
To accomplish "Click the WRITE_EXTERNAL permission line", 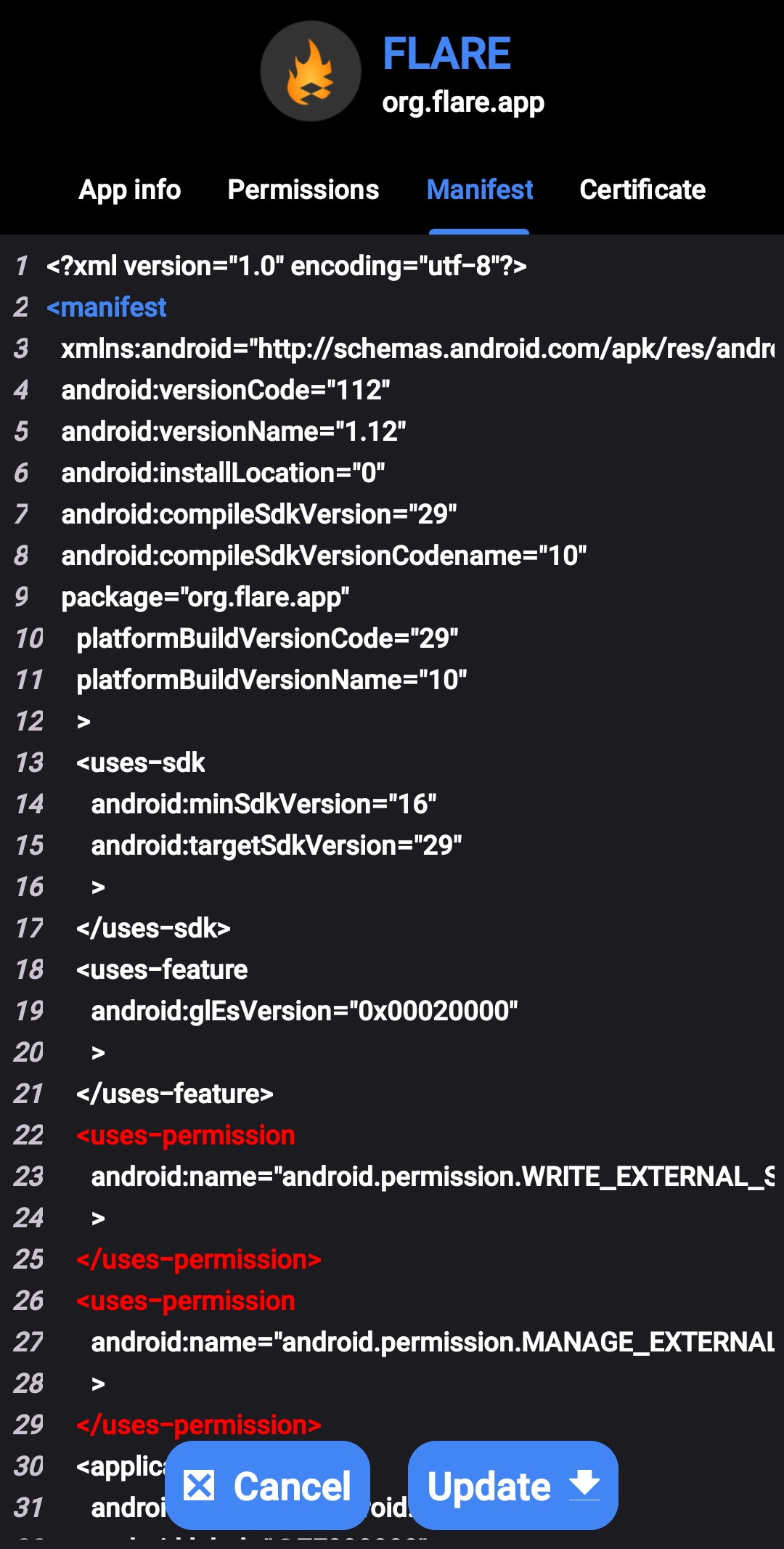I will click(432, 1176).
